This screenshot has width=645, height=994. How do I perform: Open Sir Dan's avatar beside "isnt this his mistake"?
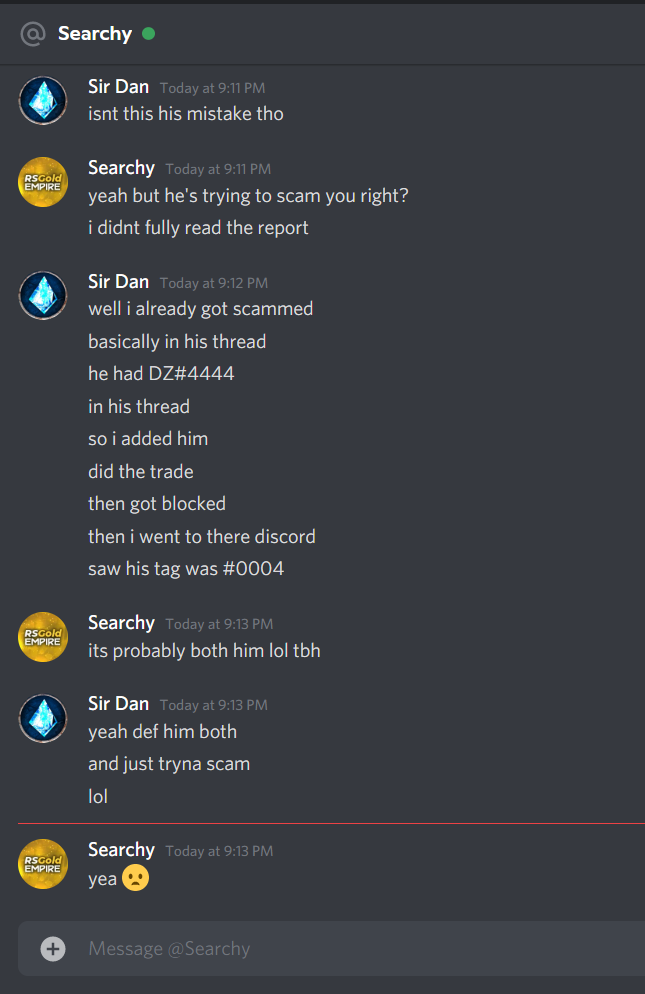[x=43, y=100]
